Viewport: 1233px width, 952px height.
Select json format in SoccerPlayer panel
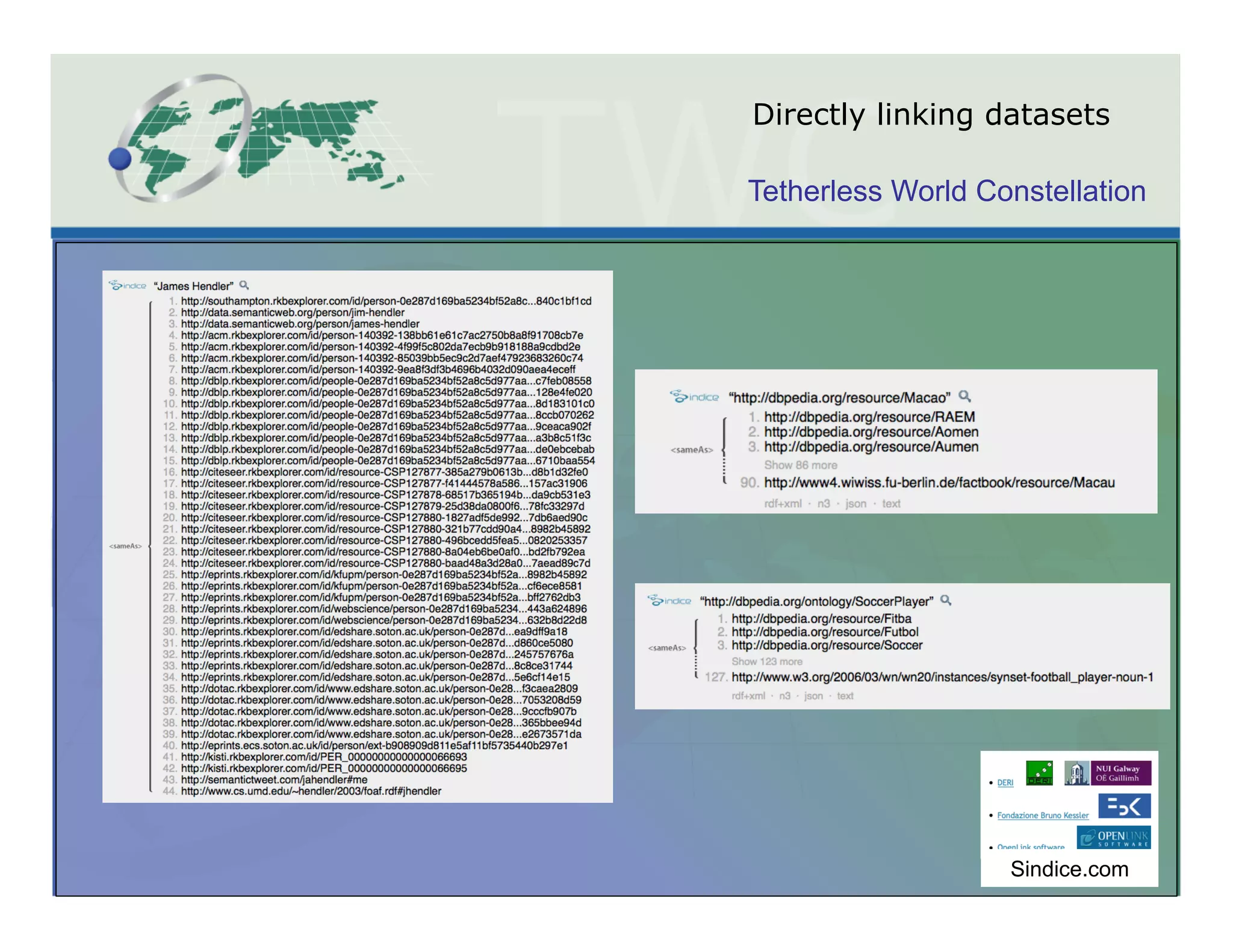coord(813,696)
